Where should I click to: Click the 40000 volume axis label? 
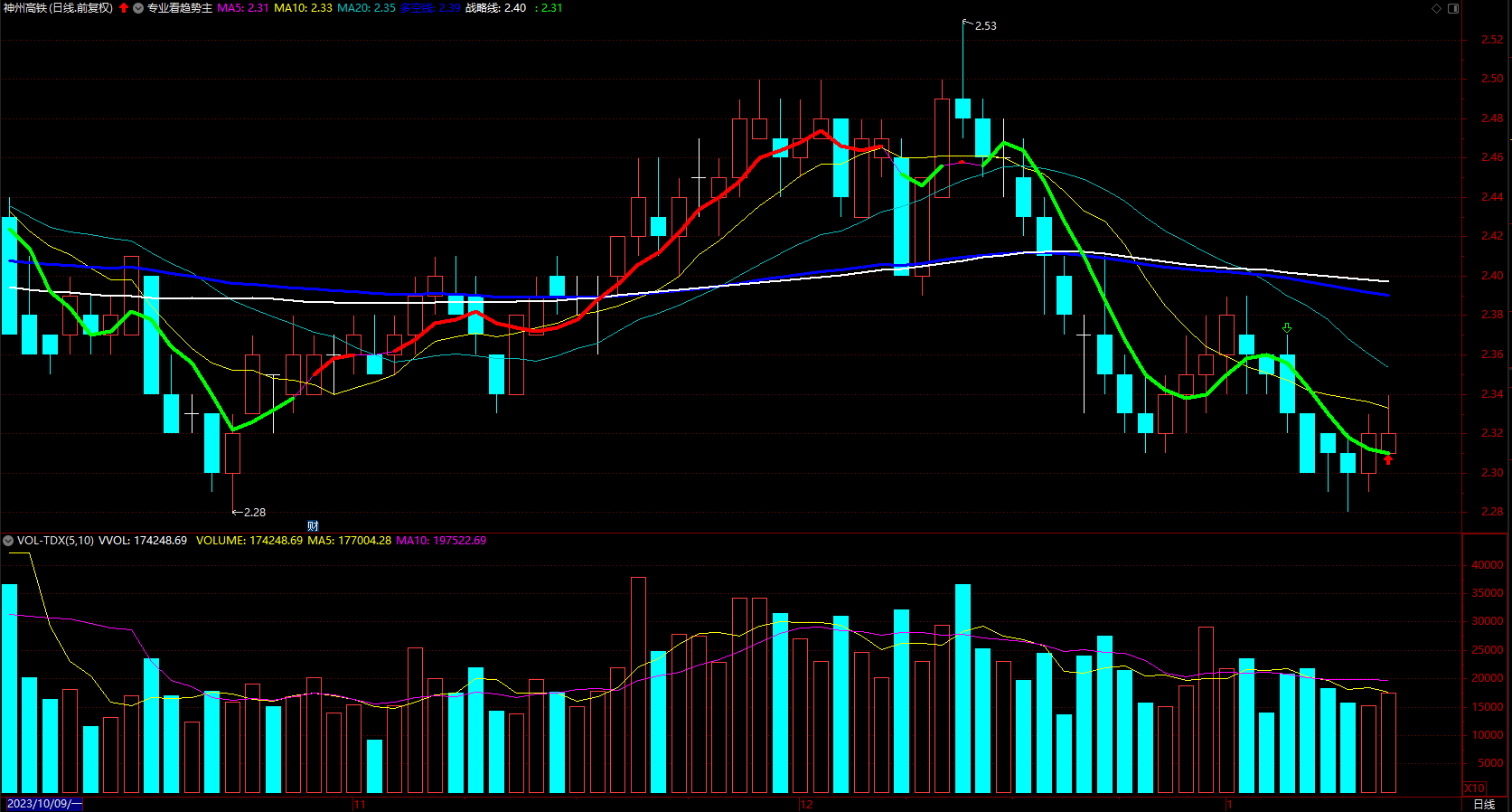[1488, 565]
